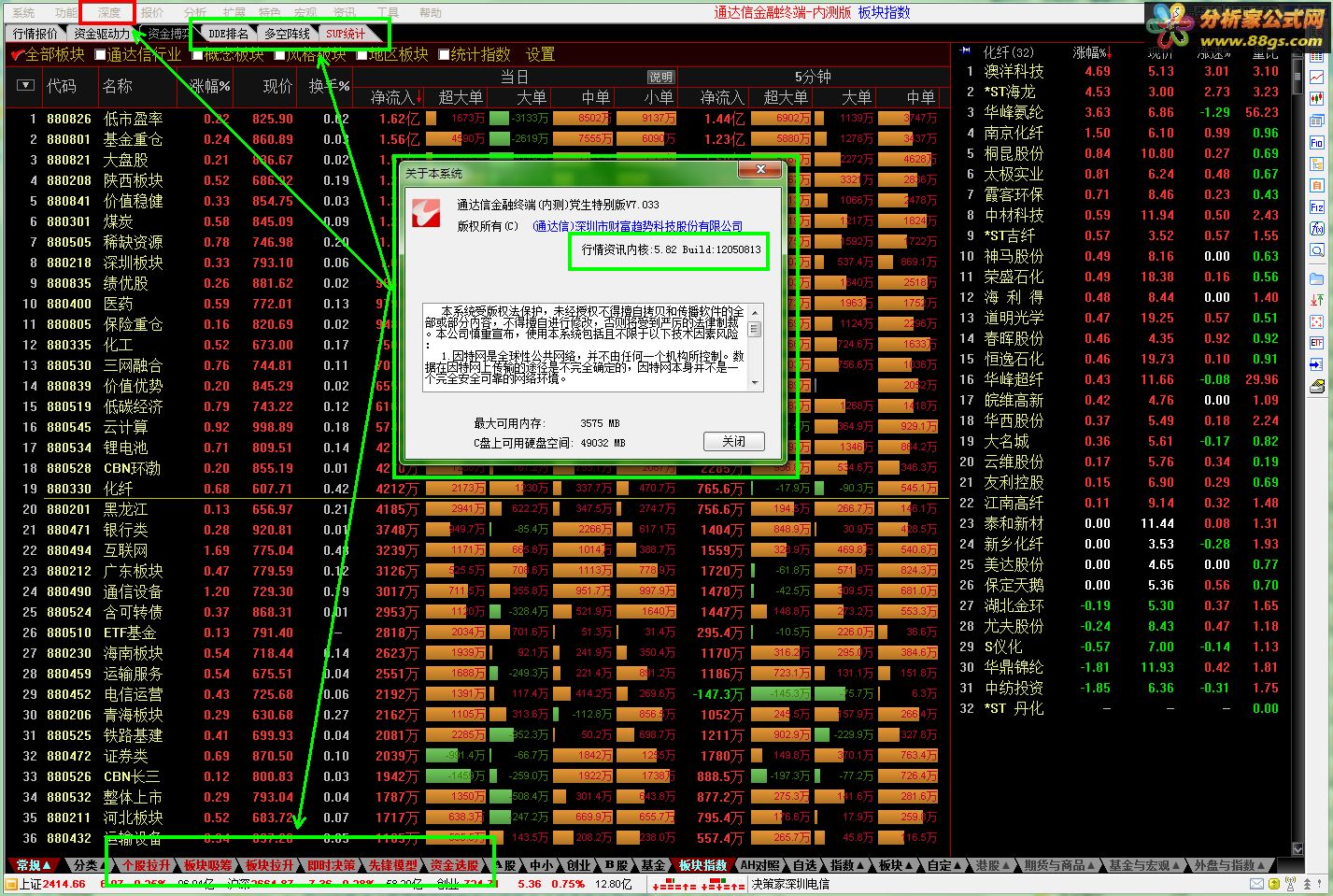
Task: Expand the 自定▲ bottom tab
Action: [944, 865]
